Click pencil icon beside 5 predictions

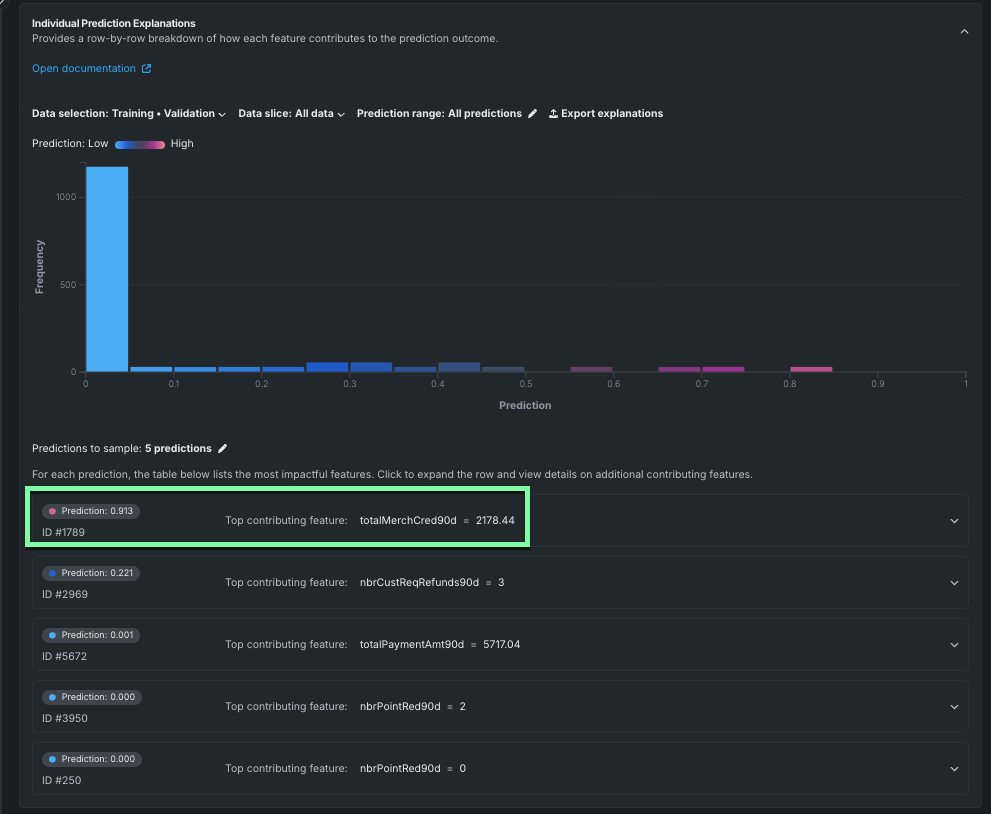tap(223, 449)
